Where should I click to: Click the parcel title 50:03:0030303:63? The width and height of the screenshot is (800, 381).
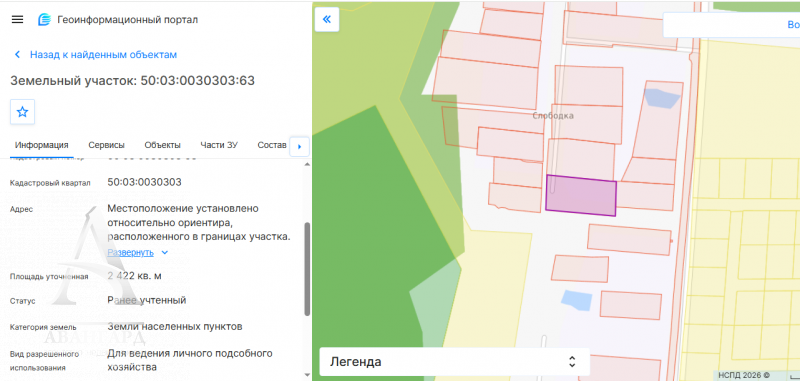click(197, 81)
